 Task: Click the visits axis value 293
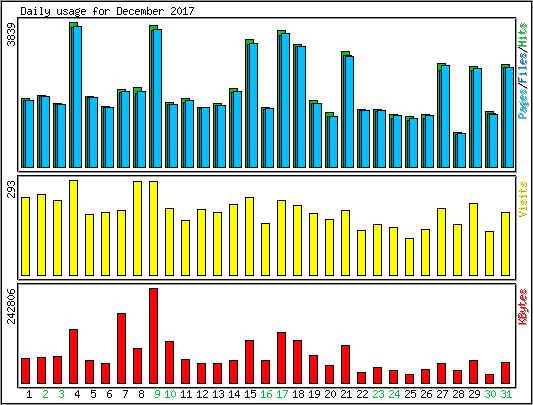pyautogui.click(x=12, y=189)
